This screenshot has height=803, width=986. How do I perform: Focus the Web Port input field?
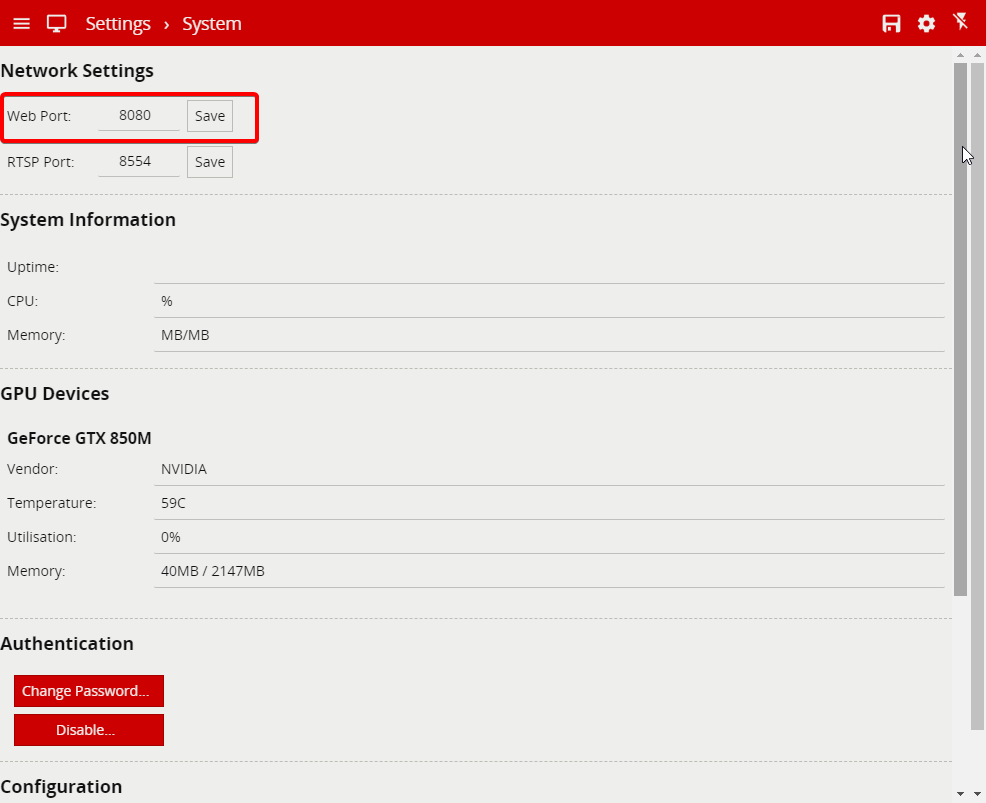pyautogui.click(x=138, y=116)
